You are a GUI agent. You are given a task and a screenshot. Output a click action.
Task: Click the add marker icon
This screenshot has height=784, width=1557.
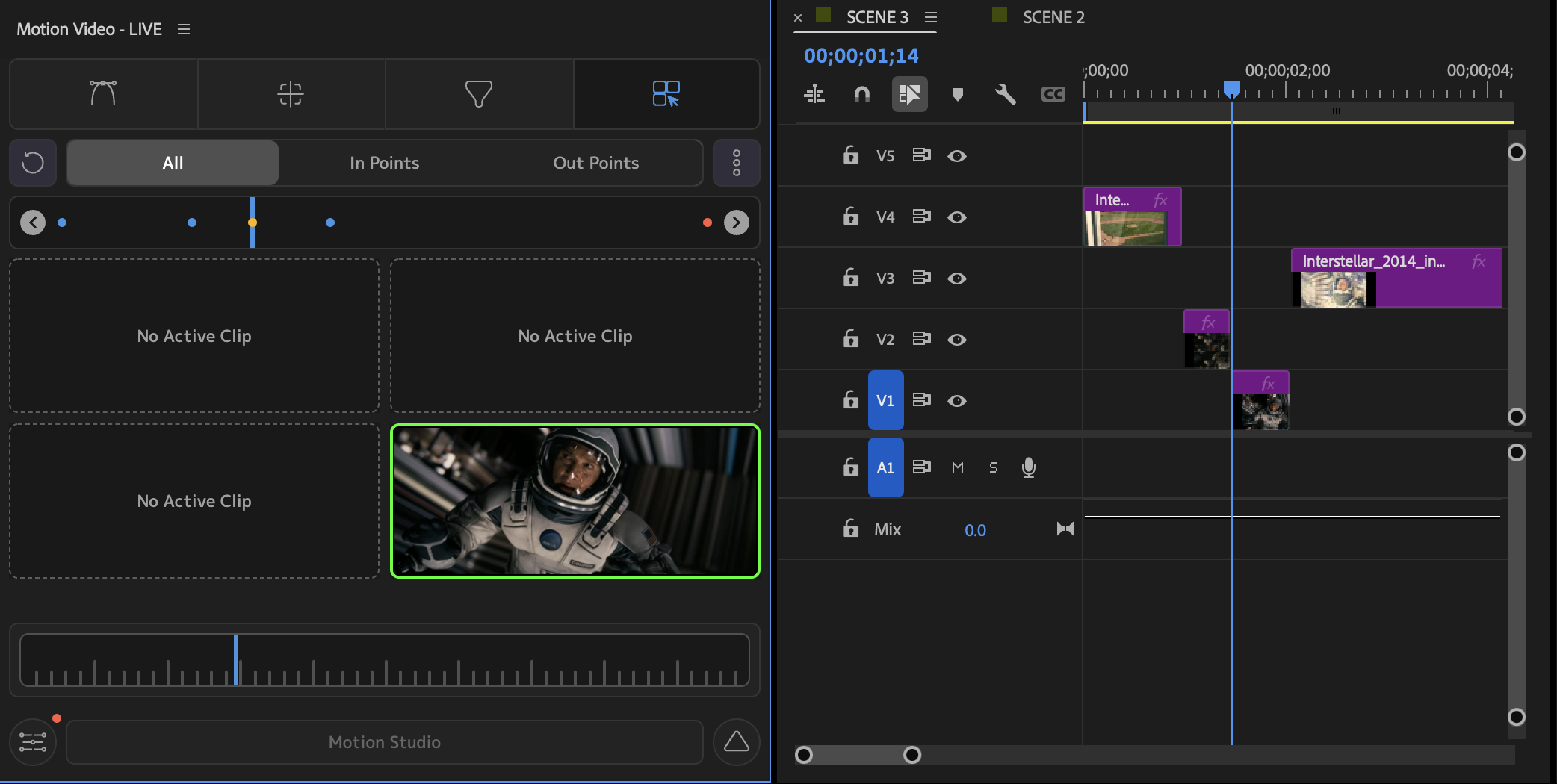click(957, 94)
